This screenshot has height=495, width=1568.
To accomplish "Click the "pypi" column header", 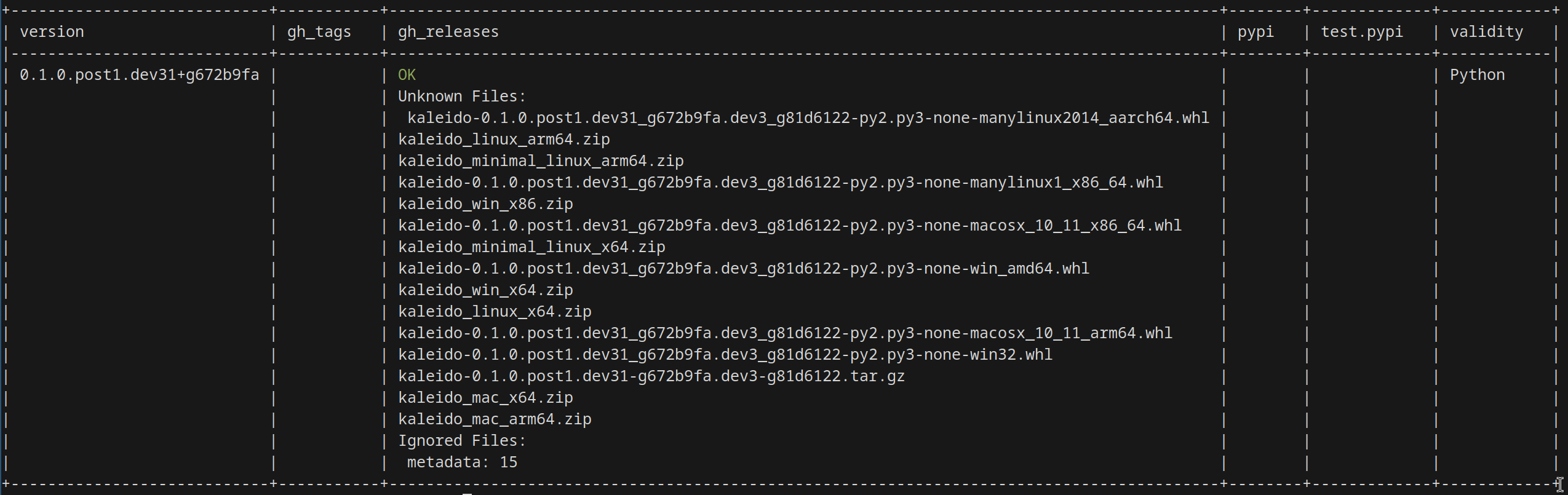I will (x=1255, y=32).
